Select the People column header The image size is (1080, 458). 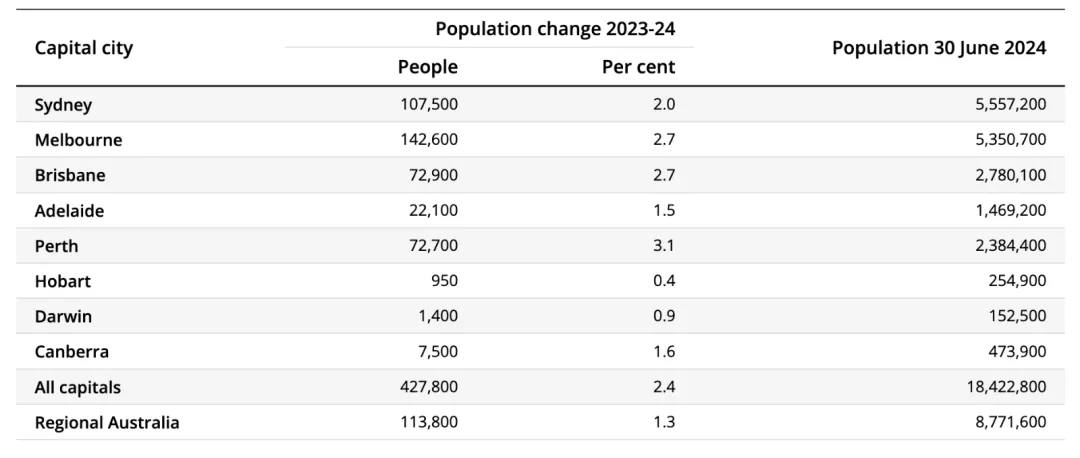427,67
